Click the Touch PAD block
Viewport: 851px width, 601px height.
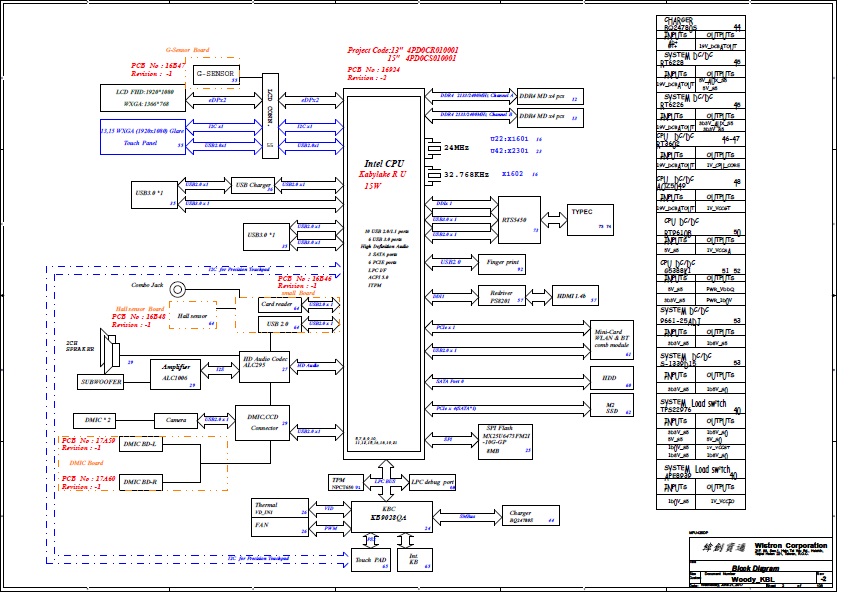(371, 560)
